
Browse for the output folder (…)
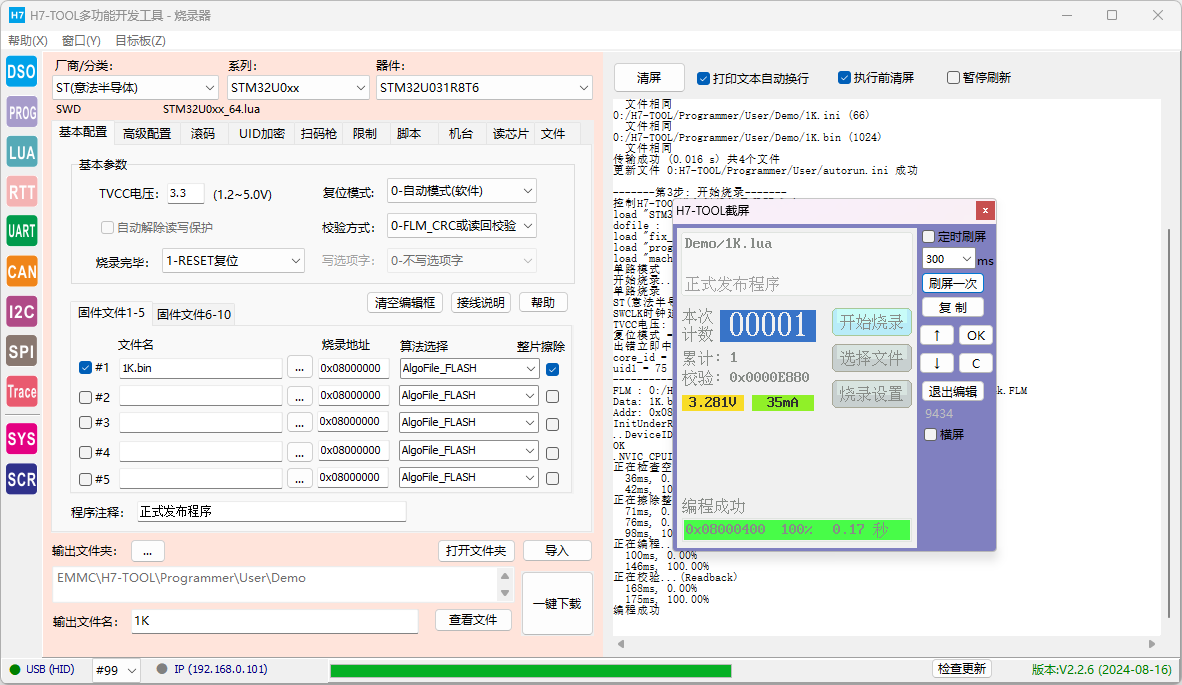148,552
